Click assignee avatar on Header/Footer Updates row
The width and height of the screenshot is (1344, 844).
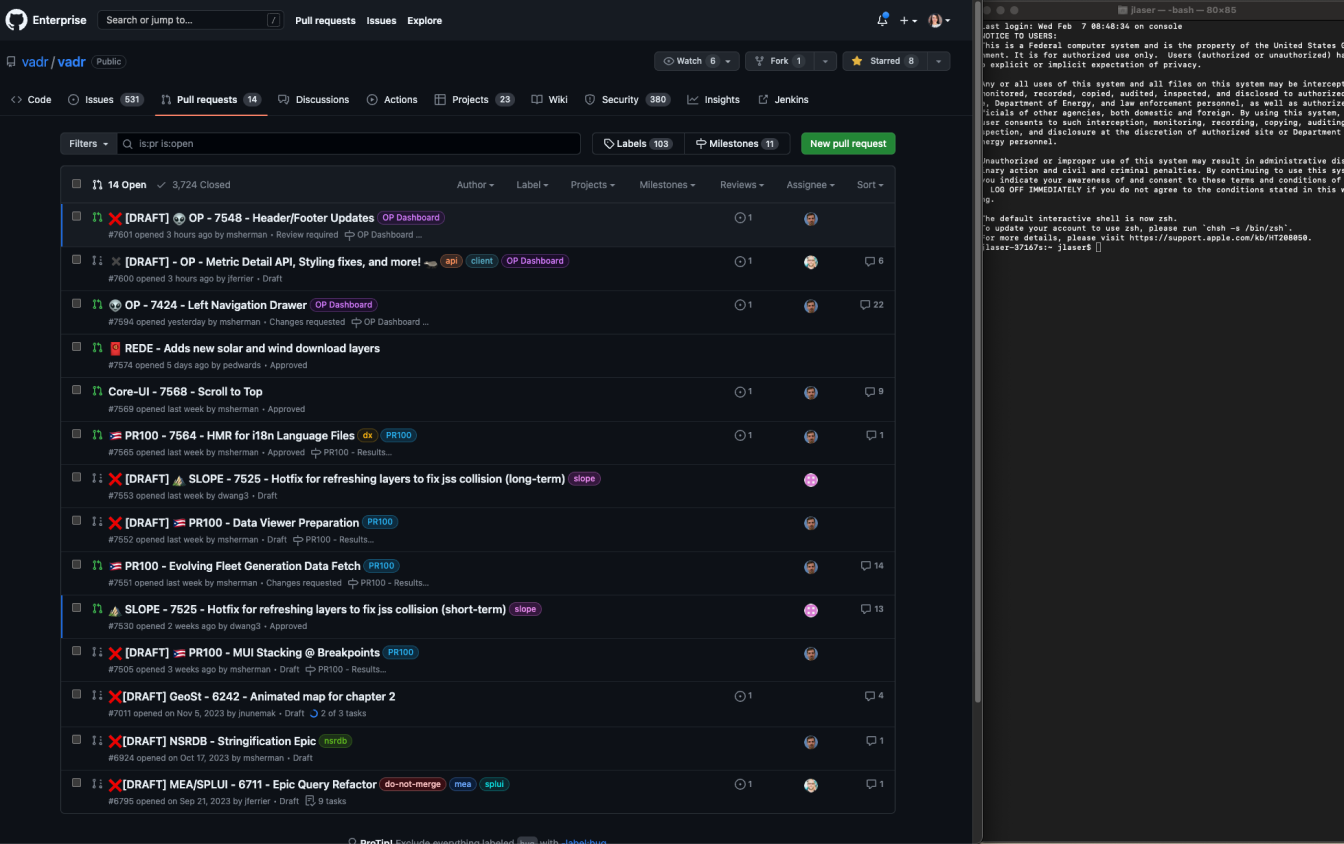[811, 219]
